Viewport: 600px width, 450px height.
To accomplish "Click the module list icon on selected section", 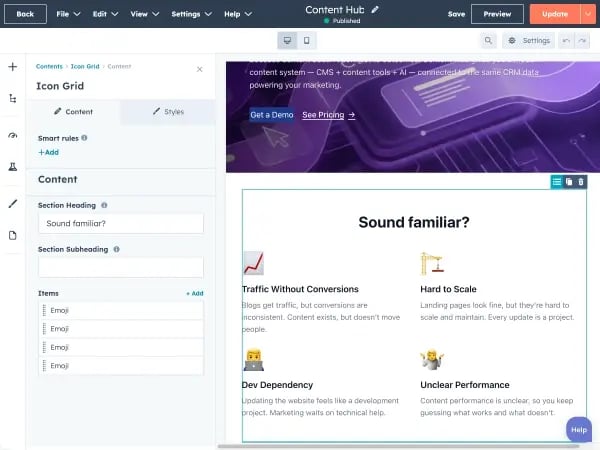I will tap(557, 182).
